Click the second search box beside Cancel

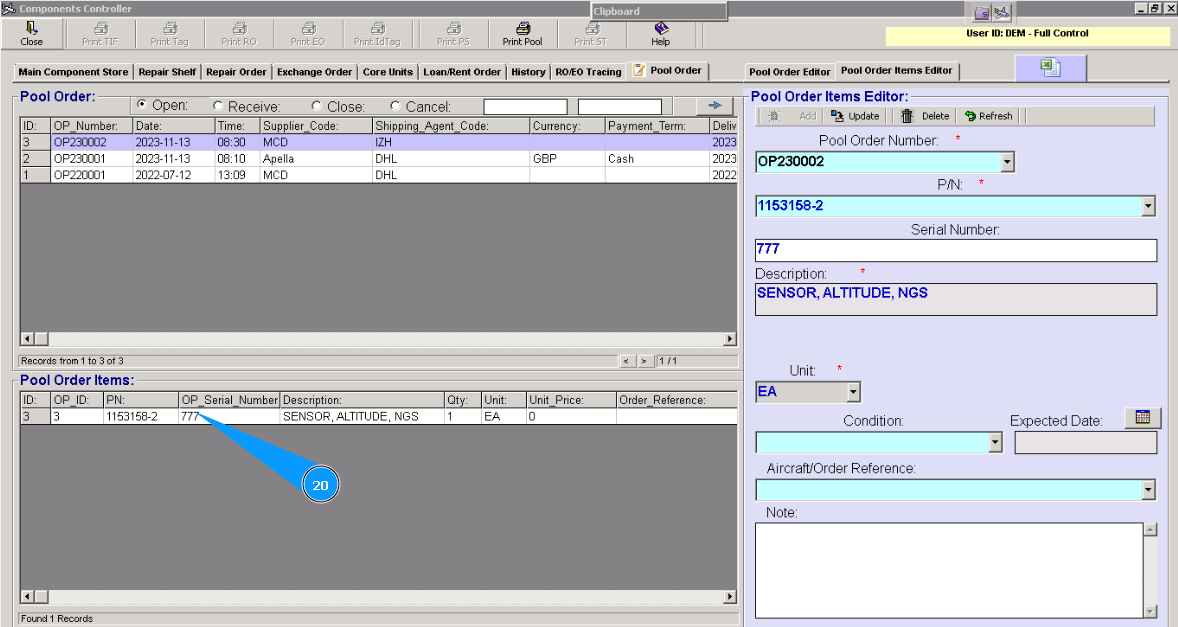[x=620, y=107]
